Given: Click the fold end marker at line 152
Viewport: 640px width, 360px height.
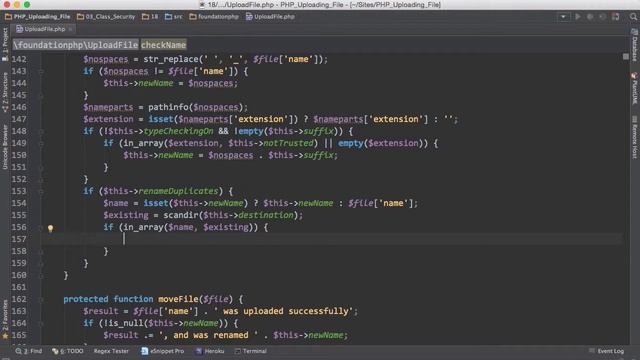Looking at the screenshot, I should [41, 180].
